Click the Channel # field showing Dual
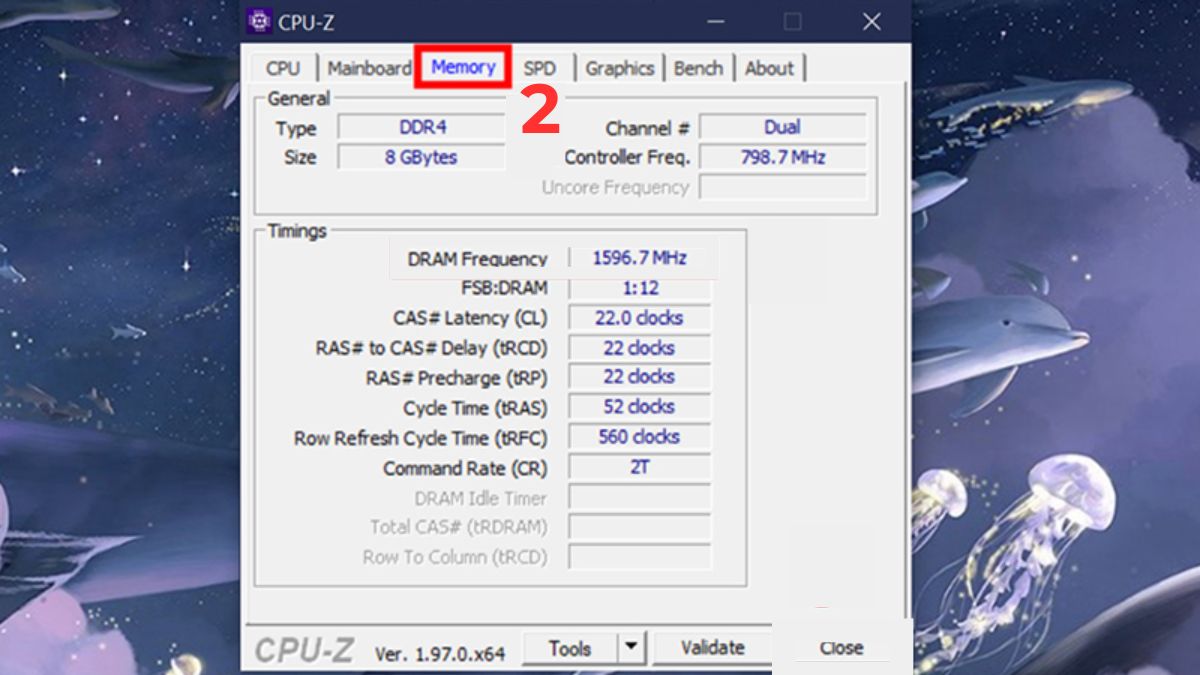Viewport: 1200px width, 675px height. point(782,127)
